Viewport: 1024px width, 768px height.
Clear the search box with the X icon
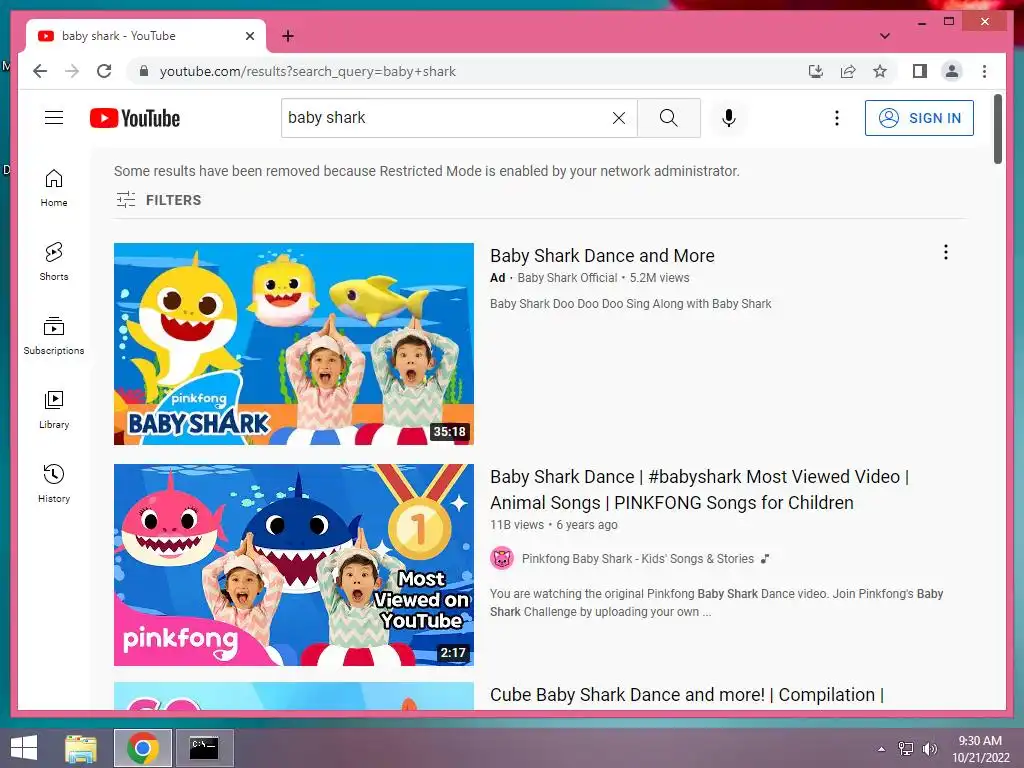618,118
